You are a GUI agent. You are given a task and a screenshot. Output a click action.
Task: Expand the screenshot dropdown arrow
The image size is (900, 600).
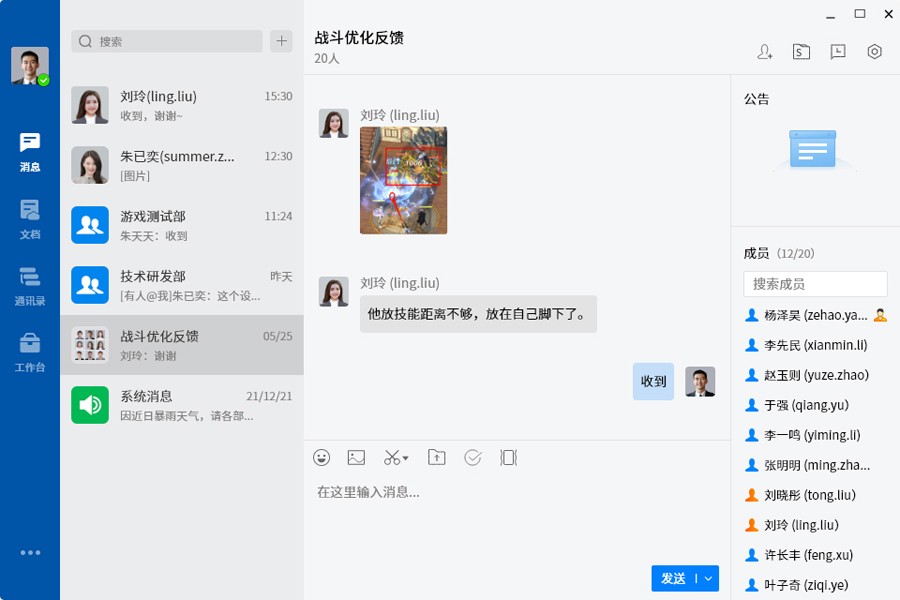click(x=404, y=459)
